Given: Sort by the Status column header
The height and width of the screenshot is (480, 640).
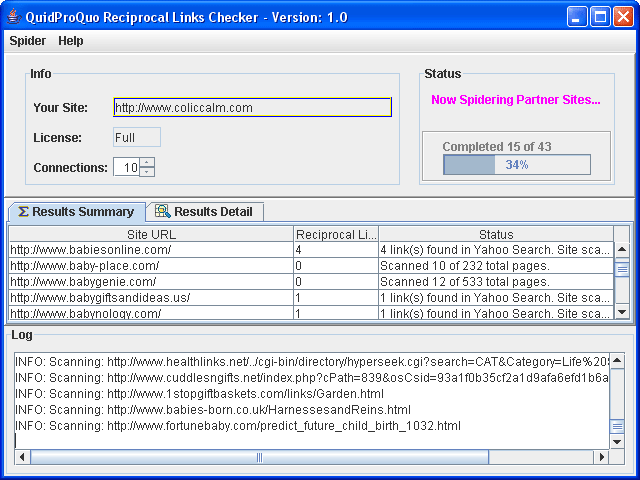Looking at the screenshot, I should coord(495,234).
